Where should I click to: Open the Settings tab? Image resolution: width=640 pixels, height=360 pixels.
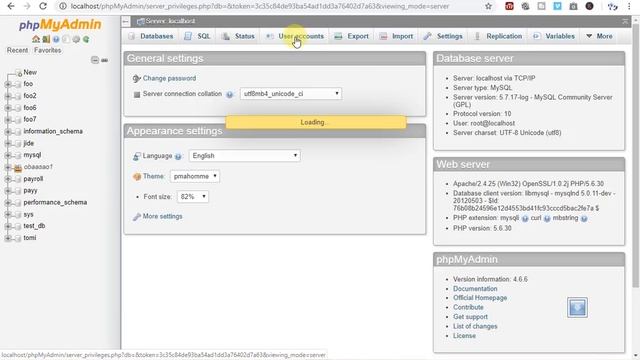coord(443,36)
